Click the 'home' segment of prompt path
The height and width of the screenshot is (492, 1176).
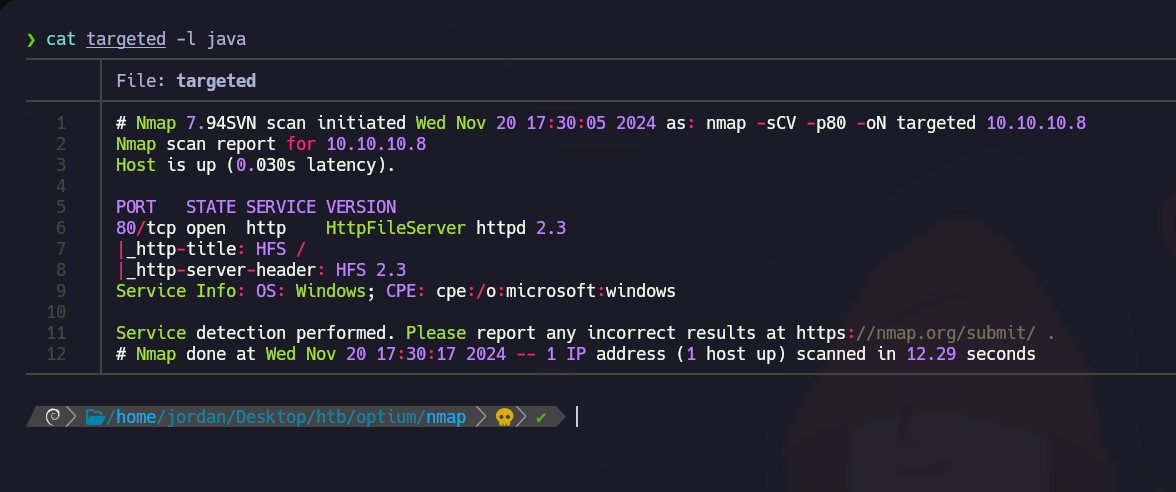click(x=136, y=417)
